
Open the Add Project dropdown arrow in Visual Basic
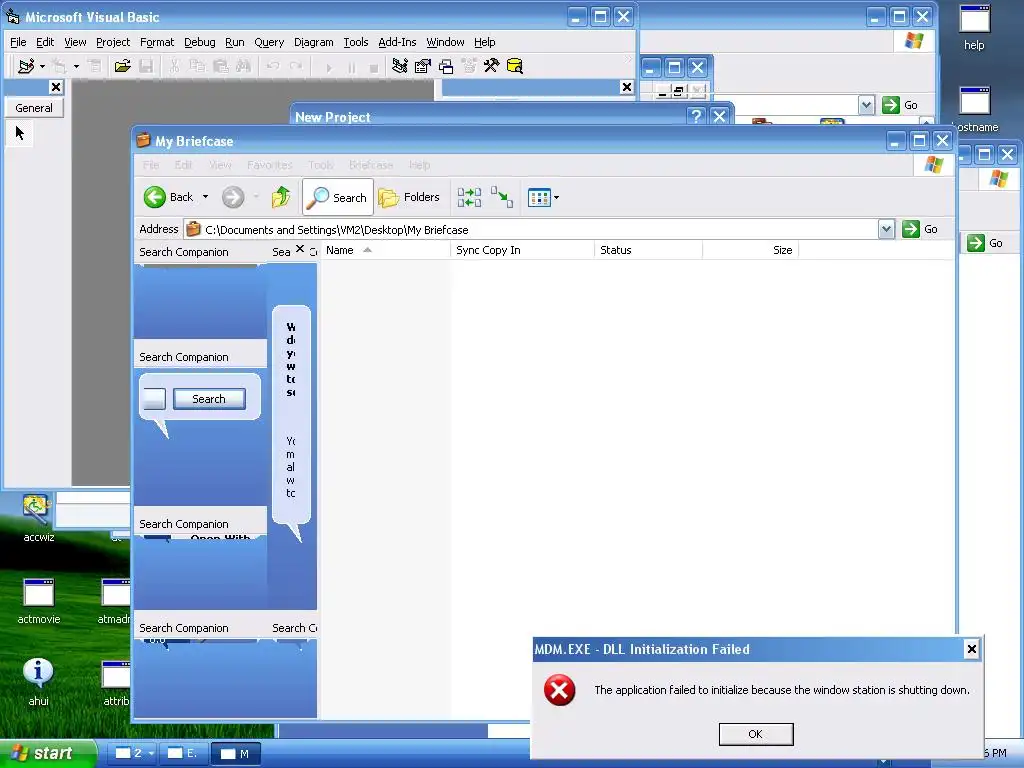point(42,66)
